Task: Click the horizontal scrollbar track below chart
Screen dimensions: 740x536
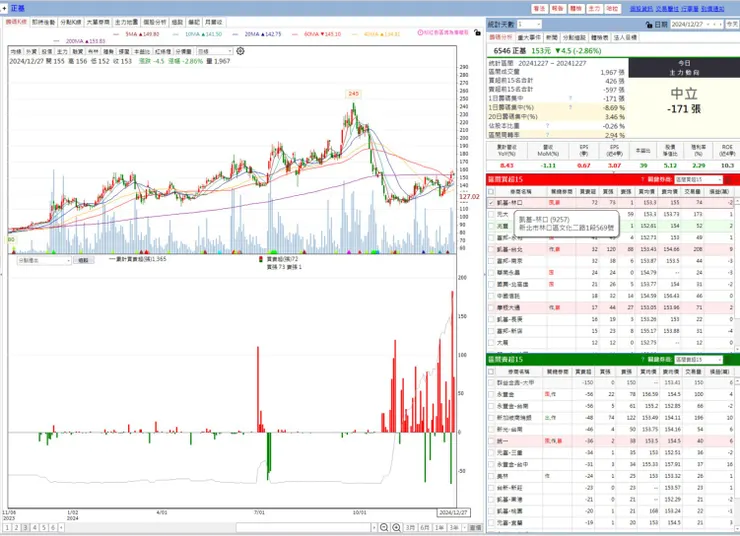Action: (303, 528)
